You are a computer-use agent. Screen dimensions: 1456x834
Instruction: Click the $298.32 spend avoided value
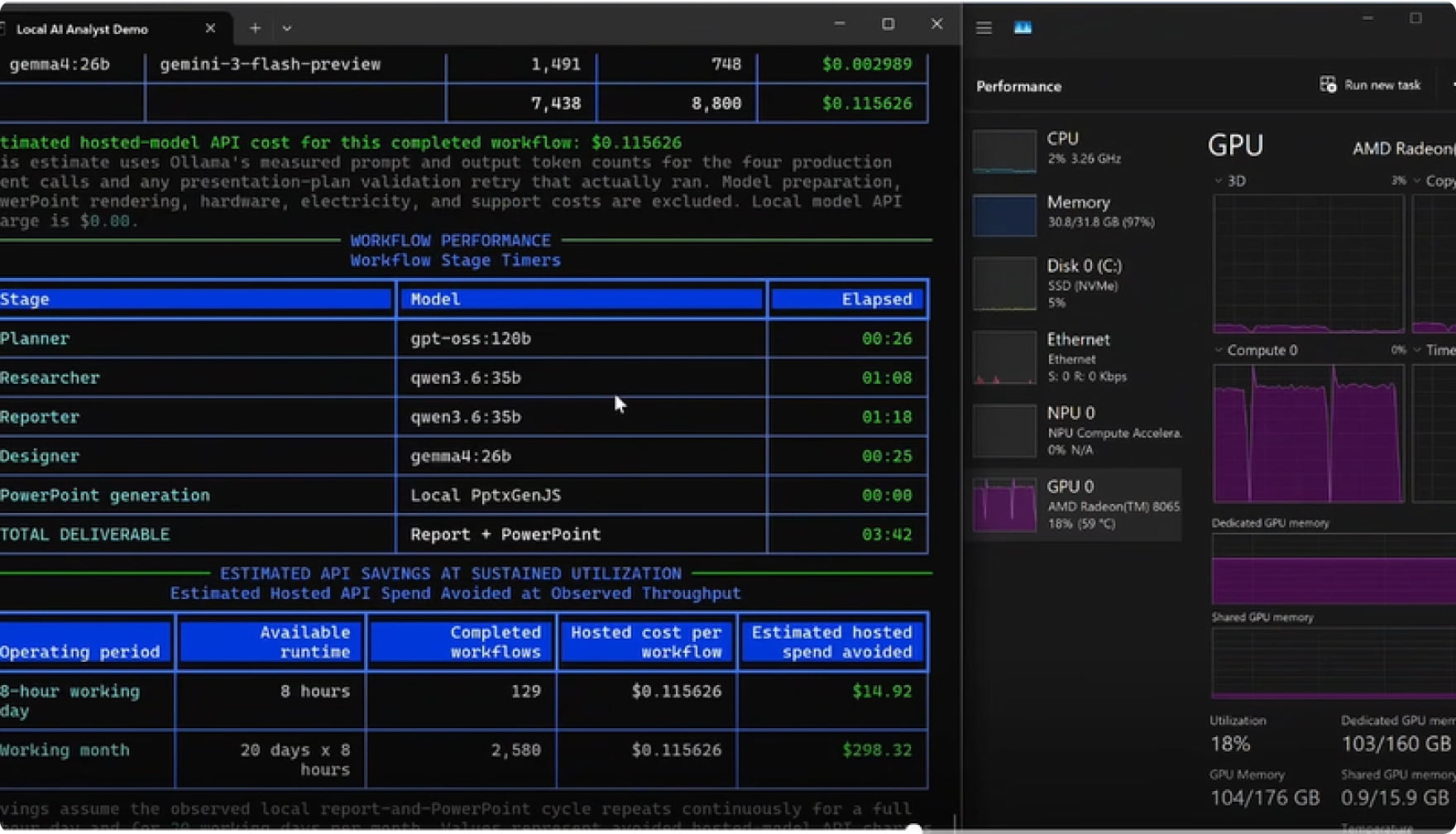coord(877,750)
